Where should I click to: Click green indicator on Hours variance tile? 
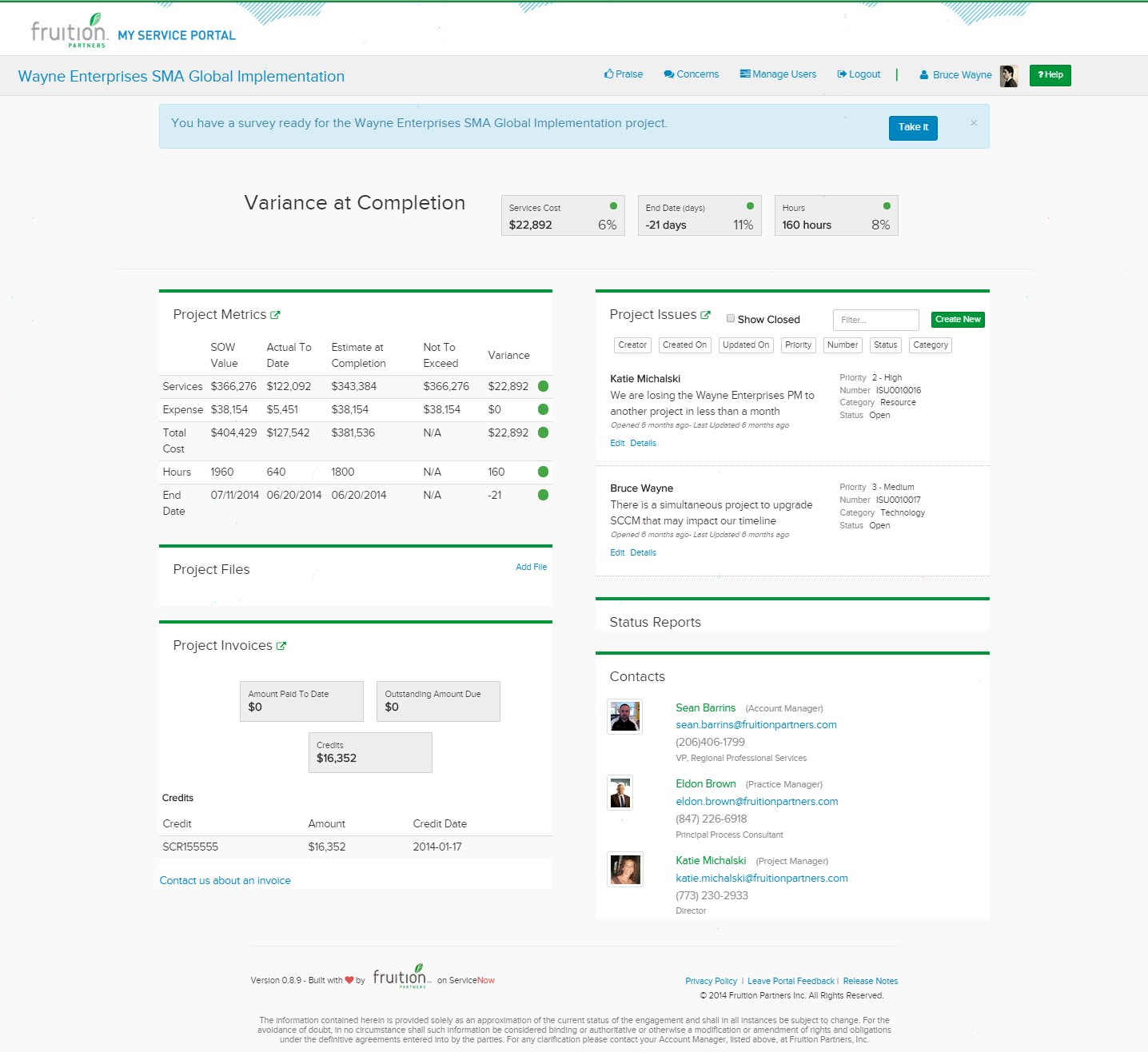pos(887,206)
